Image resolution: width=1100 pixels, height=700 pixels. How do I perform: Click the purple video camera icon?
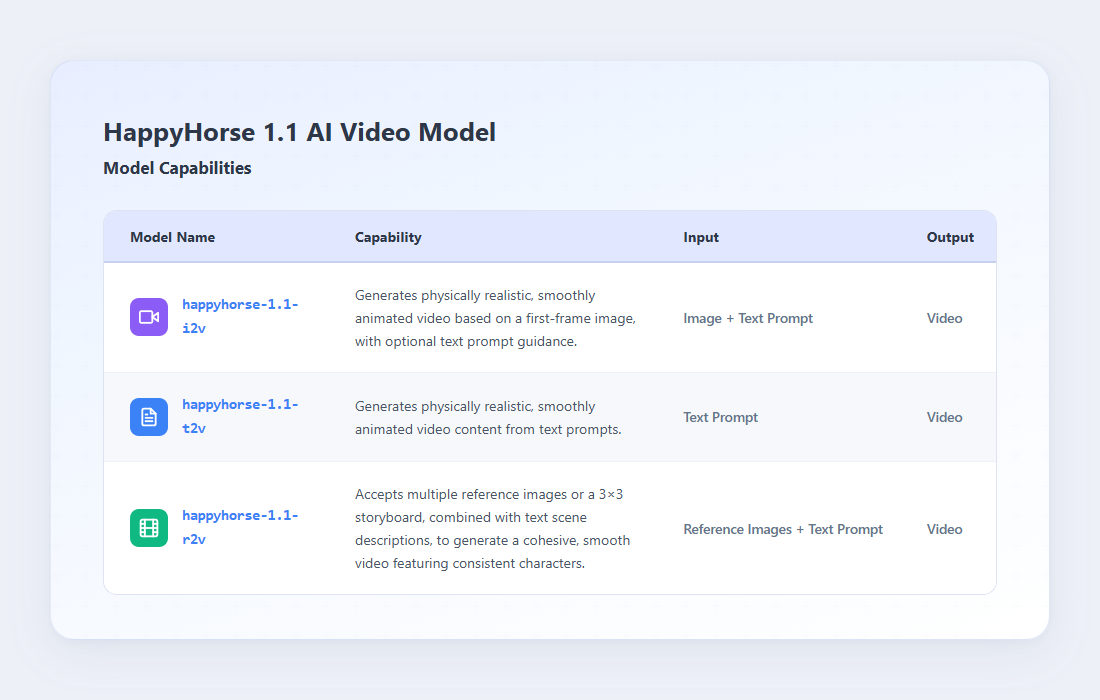pyautogui.click(x=149, y=317)
